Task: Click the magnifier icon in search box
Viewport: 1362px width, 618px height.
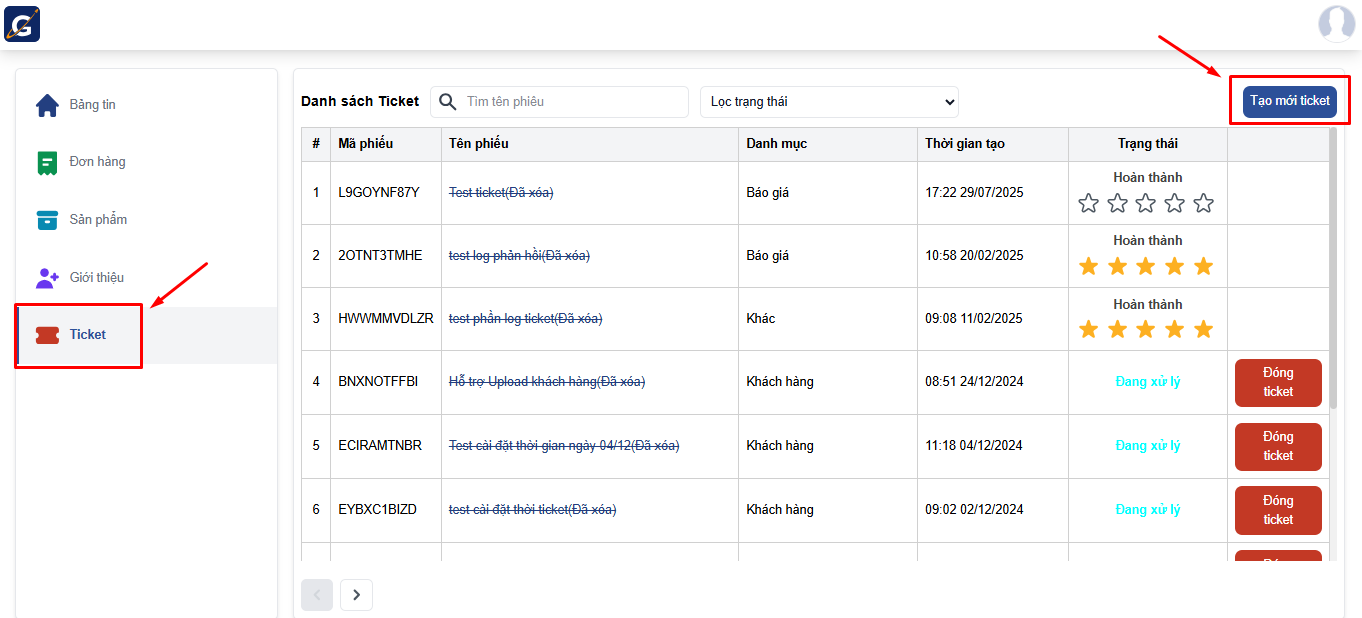Action: [x=448, y=102]
